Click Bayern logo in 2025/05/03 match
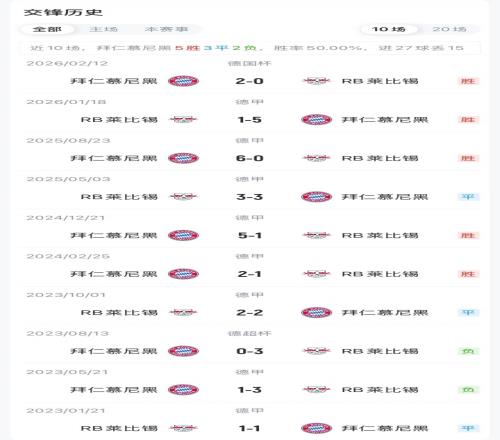The height and width of the screenshot is (440, 500). click(316, 197)
